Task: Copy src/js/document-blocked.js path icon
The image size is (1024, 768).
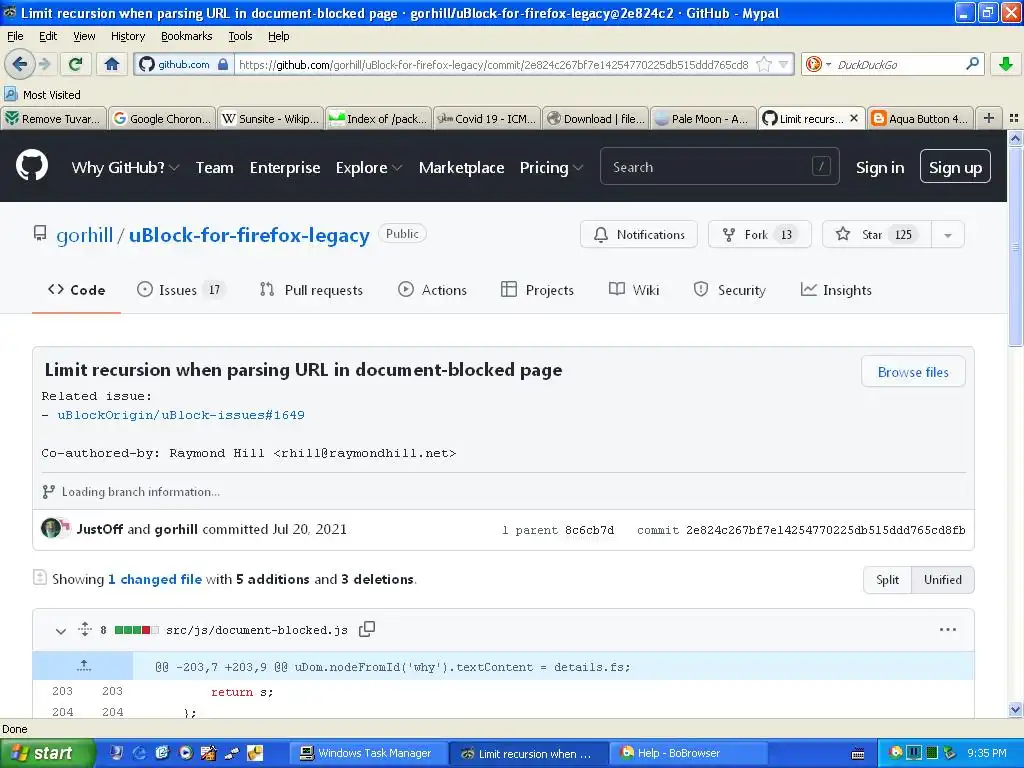Action: tap(367, 629)
